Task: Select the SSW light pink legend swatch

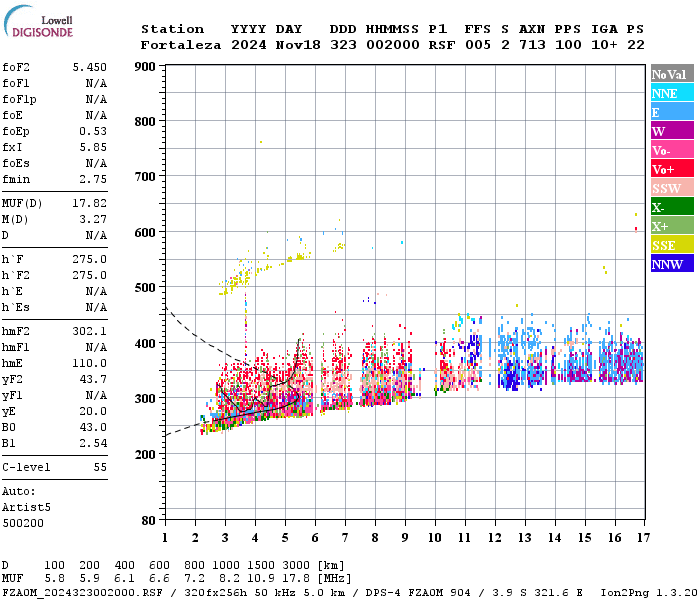Action: tap(672, 188)
